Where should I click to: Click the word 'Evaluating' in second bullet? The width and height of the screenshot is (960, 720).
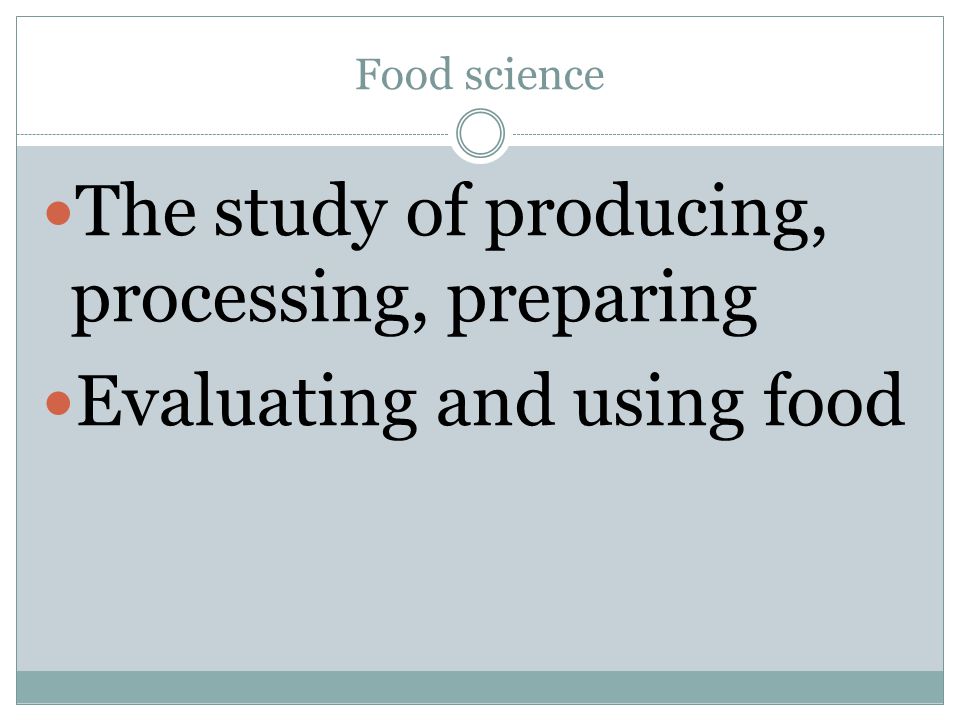coord(247,404)
